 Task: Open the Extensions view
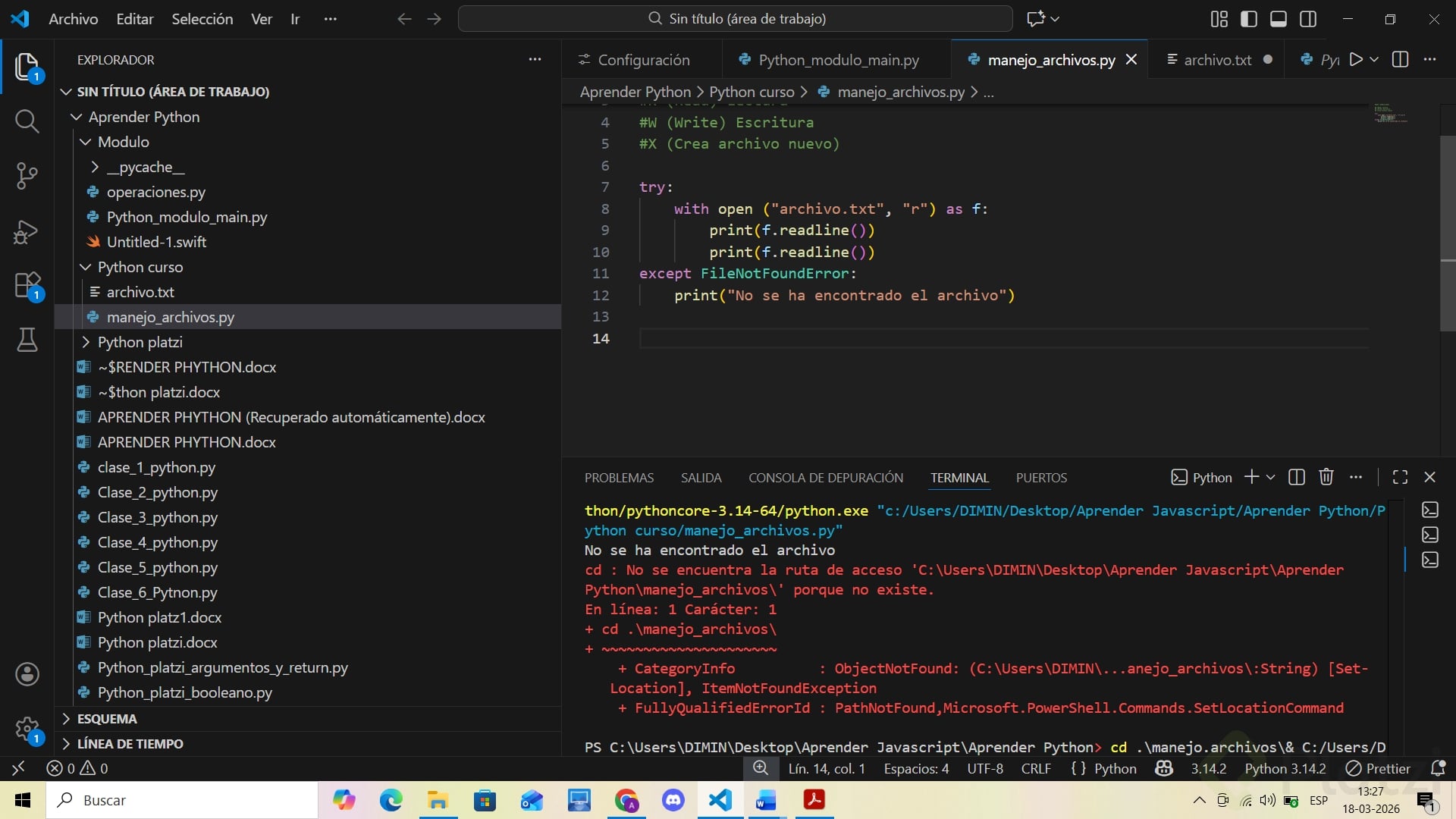click(x=27, y=286)
